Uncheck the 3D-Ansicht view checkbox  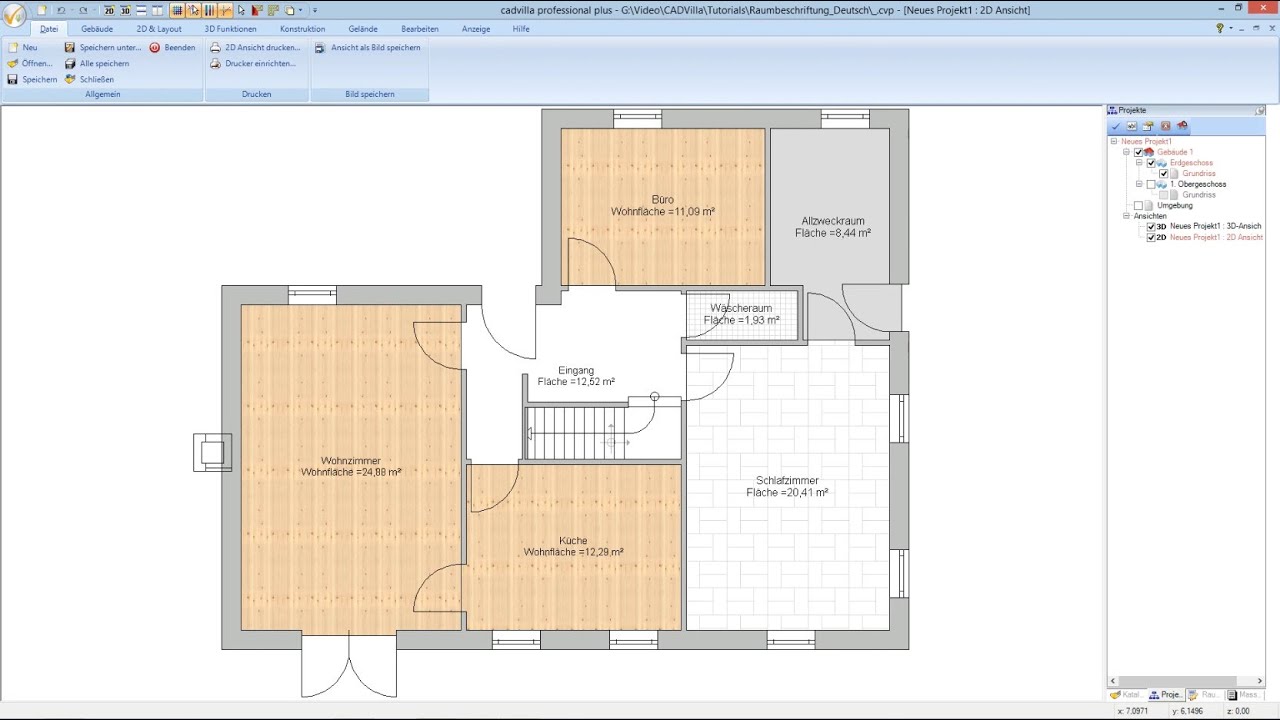click(1151, 226)
